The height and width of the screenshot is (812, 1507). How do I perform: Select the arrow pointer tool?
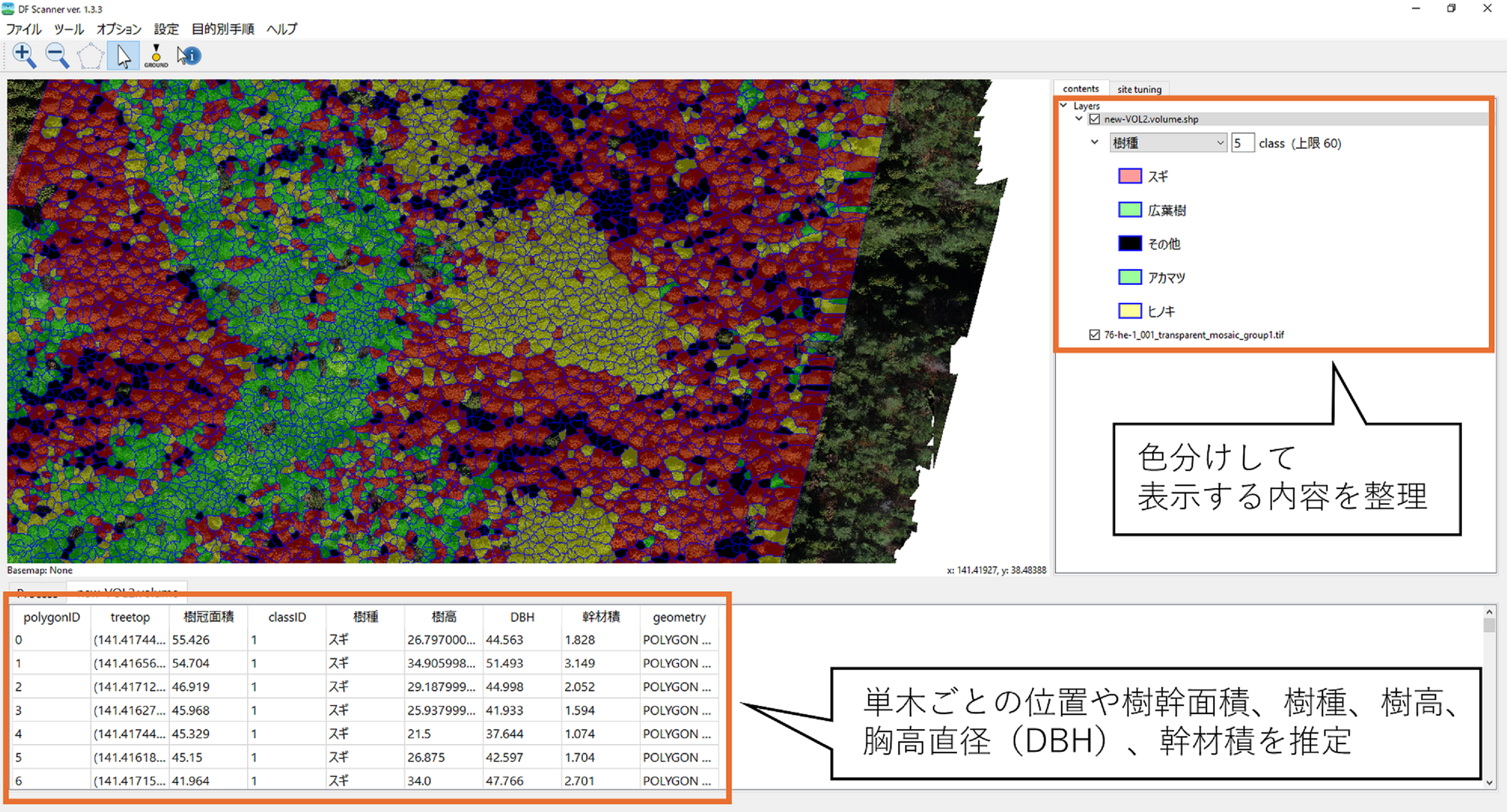tap(123, 56)
